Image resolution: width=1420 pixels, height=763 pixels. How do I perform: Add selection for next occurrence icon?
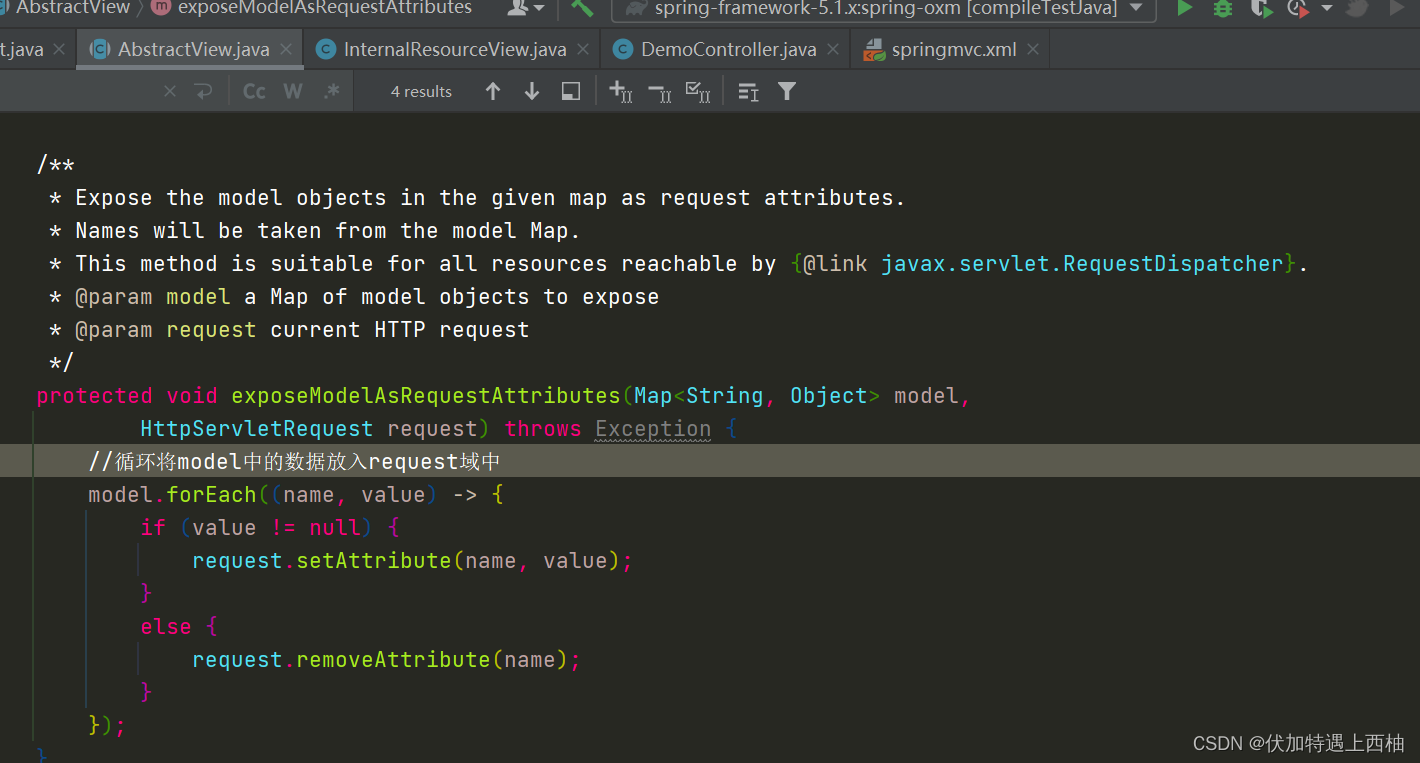(621, 91)
